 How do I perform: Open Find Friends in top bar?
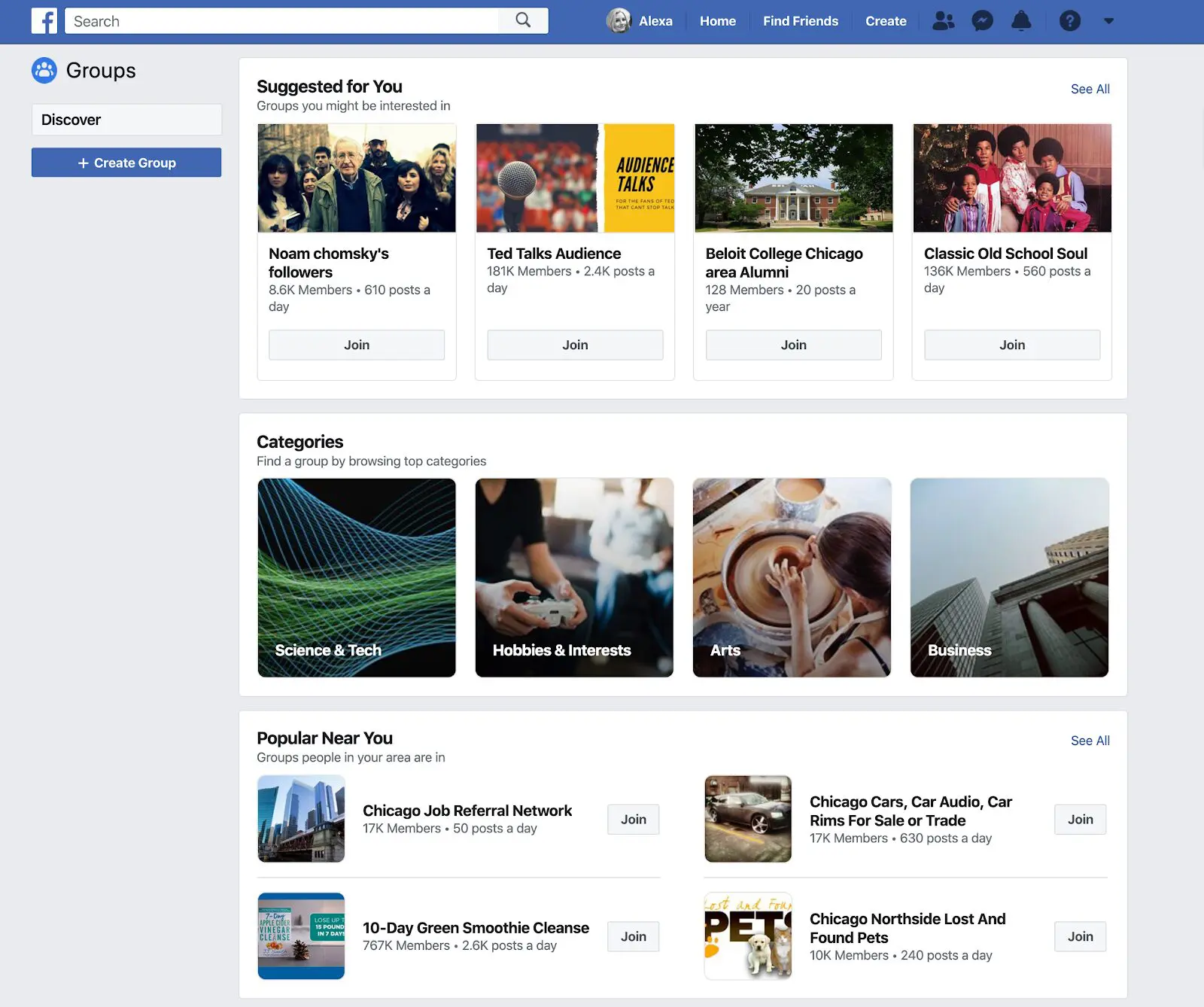tap(801, 21)
